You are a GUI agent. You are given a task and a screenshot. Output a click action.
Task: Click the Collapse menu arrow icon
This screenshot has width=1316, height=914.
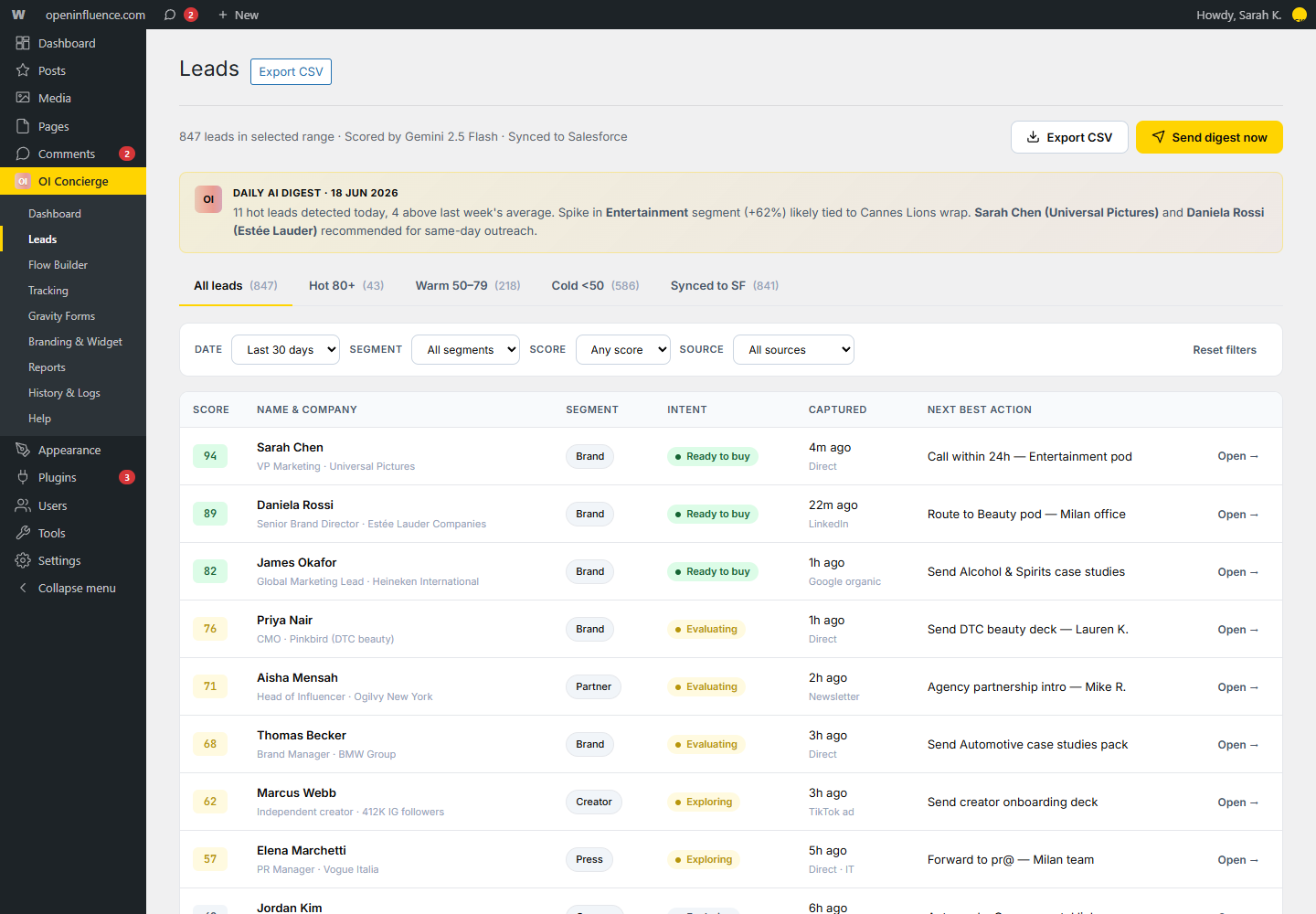tap(23, 588)
